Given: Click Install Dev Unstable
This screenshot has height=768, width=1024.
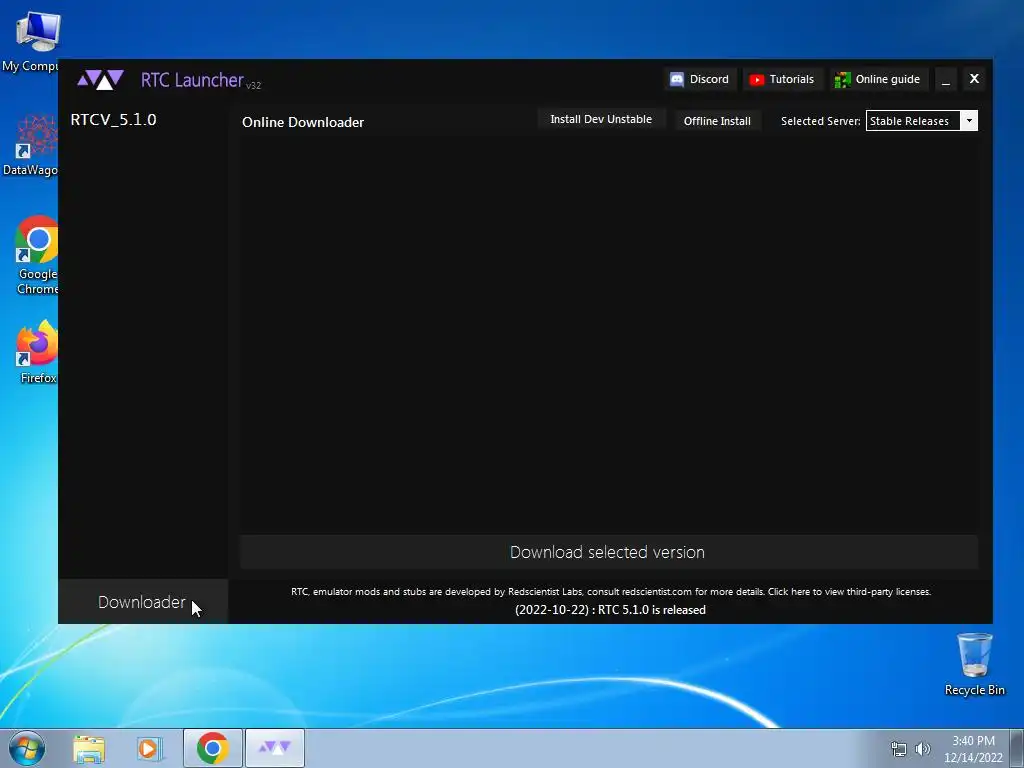Looking at the screenshot, I should 601,119.
